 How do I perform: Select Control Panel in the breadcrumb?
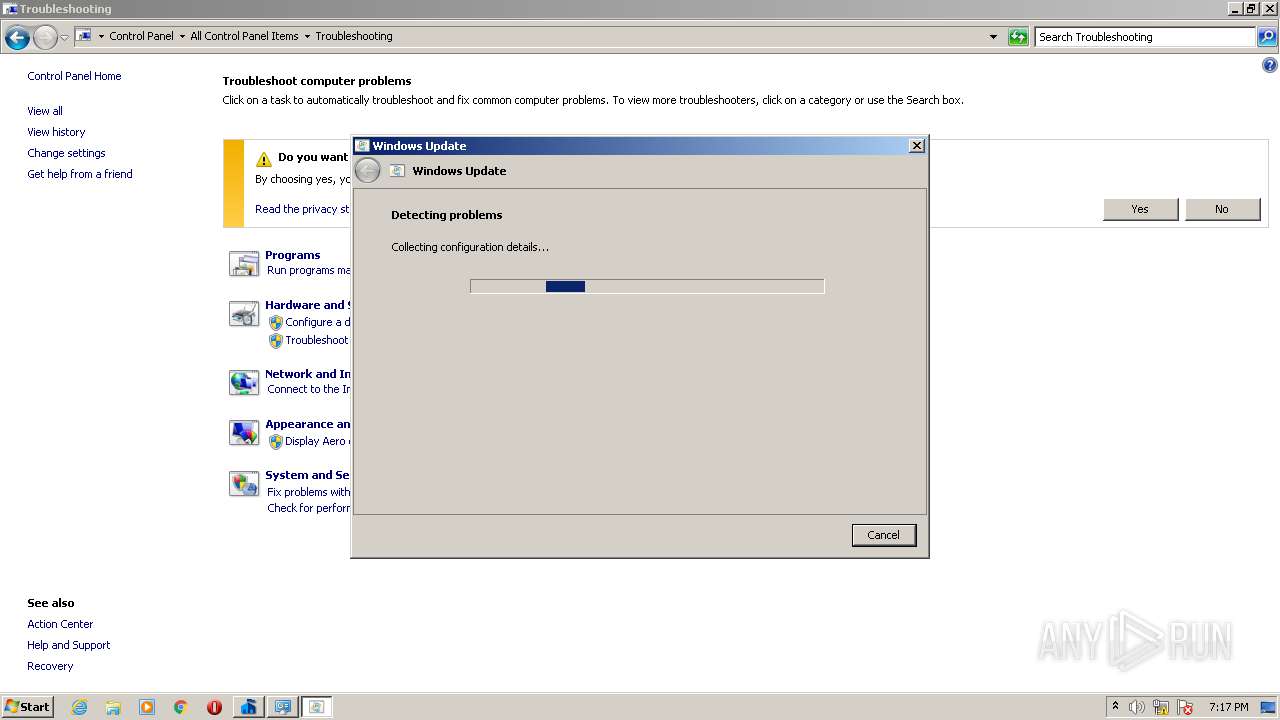(x=141, y=36)
